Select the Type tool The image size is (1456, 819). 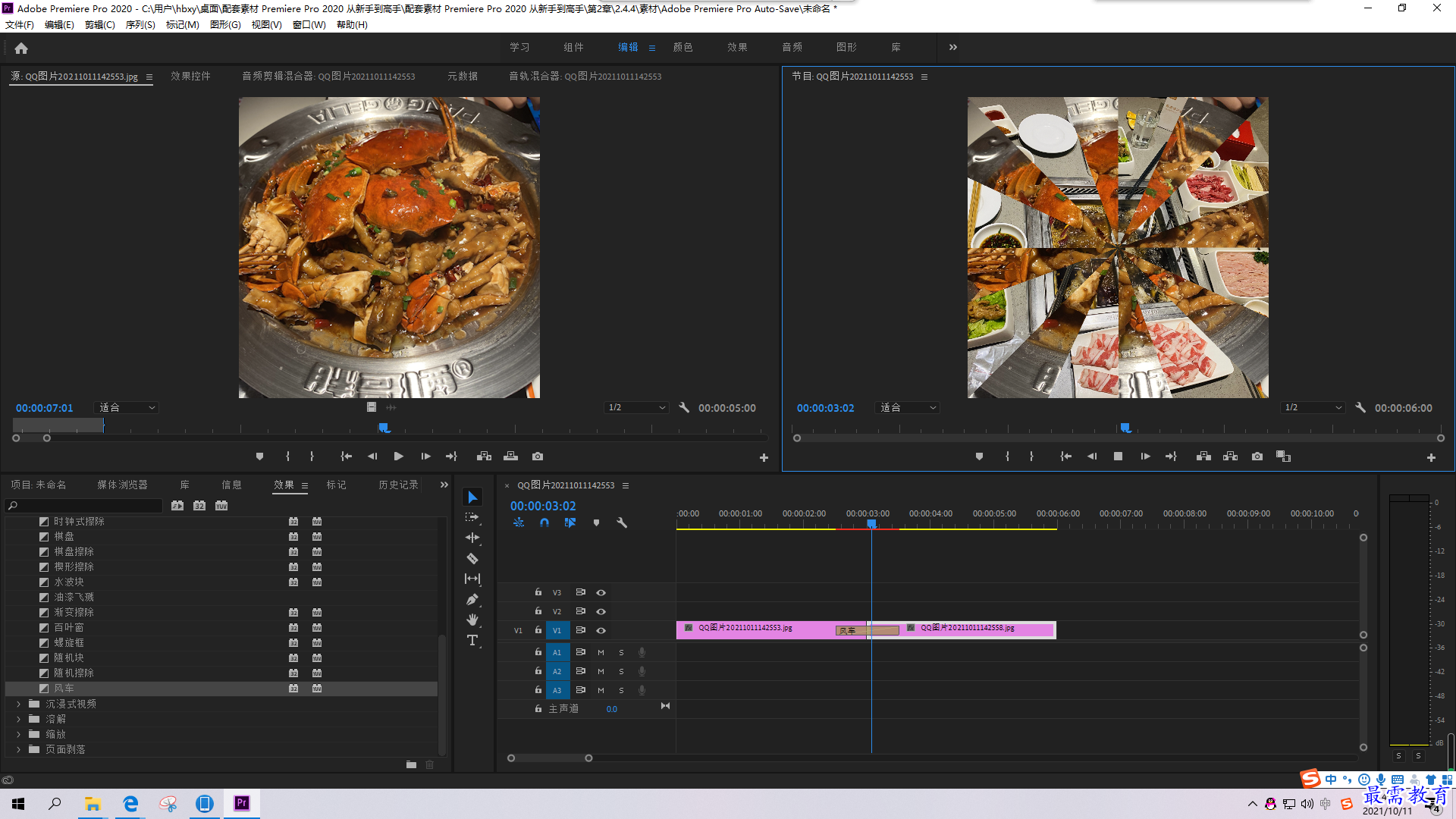tap(472, 641)
